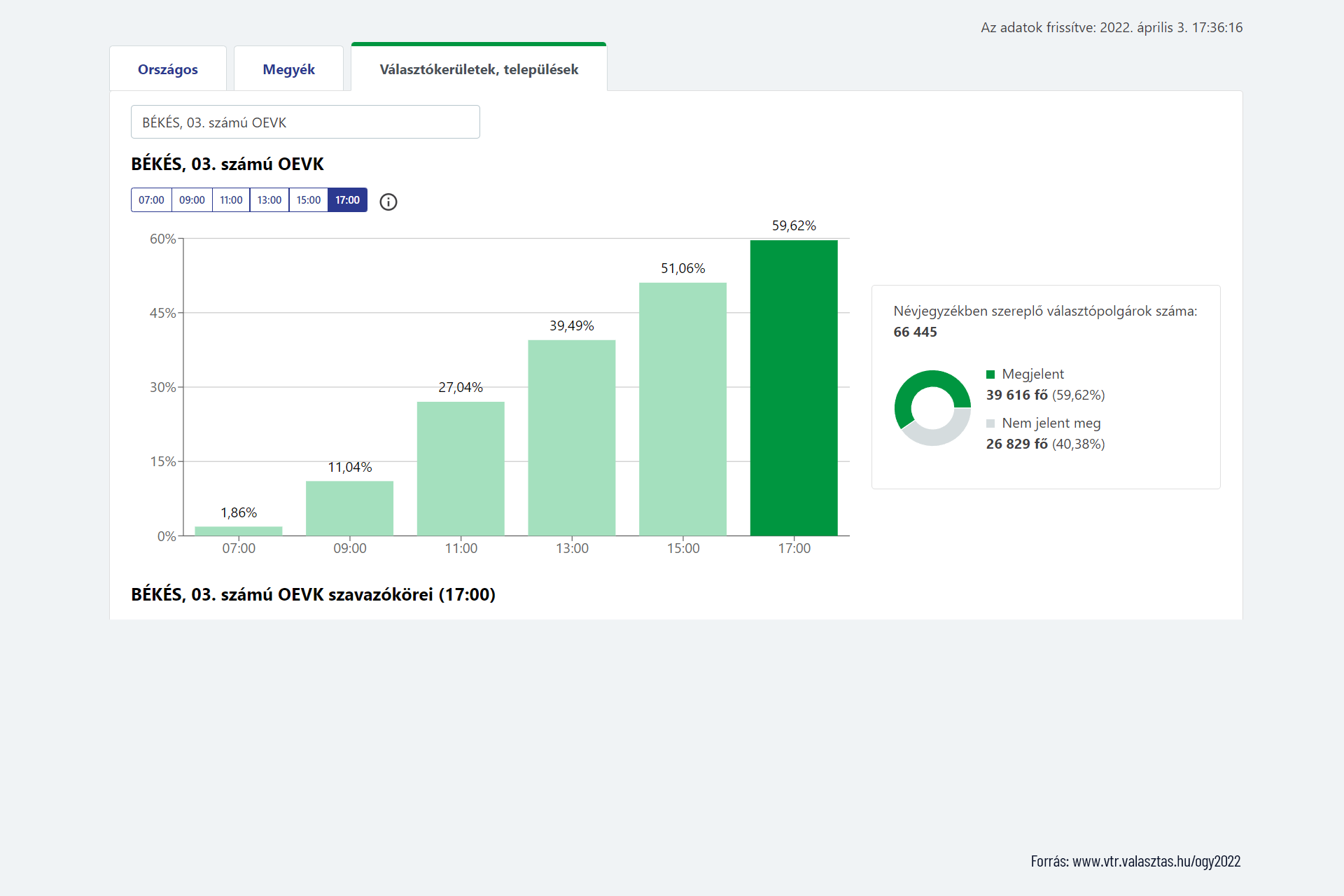
Task: Click the small 07:00 bar
Action: coord(239,531)
